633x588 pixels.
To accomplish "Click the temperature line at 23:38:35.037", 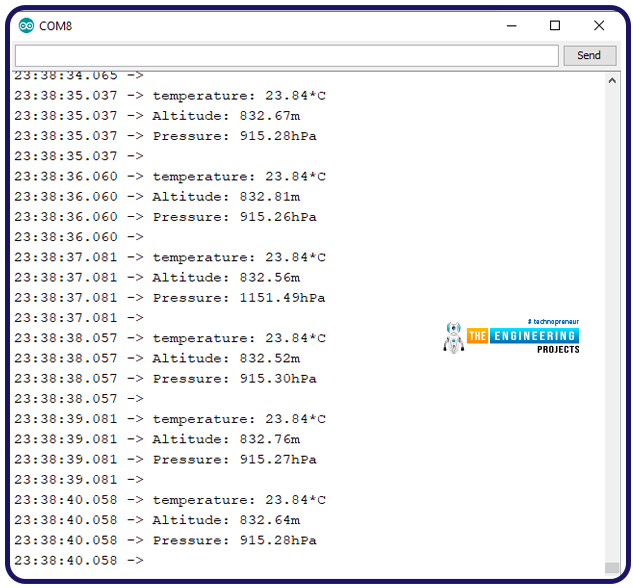I will point(238,96).
